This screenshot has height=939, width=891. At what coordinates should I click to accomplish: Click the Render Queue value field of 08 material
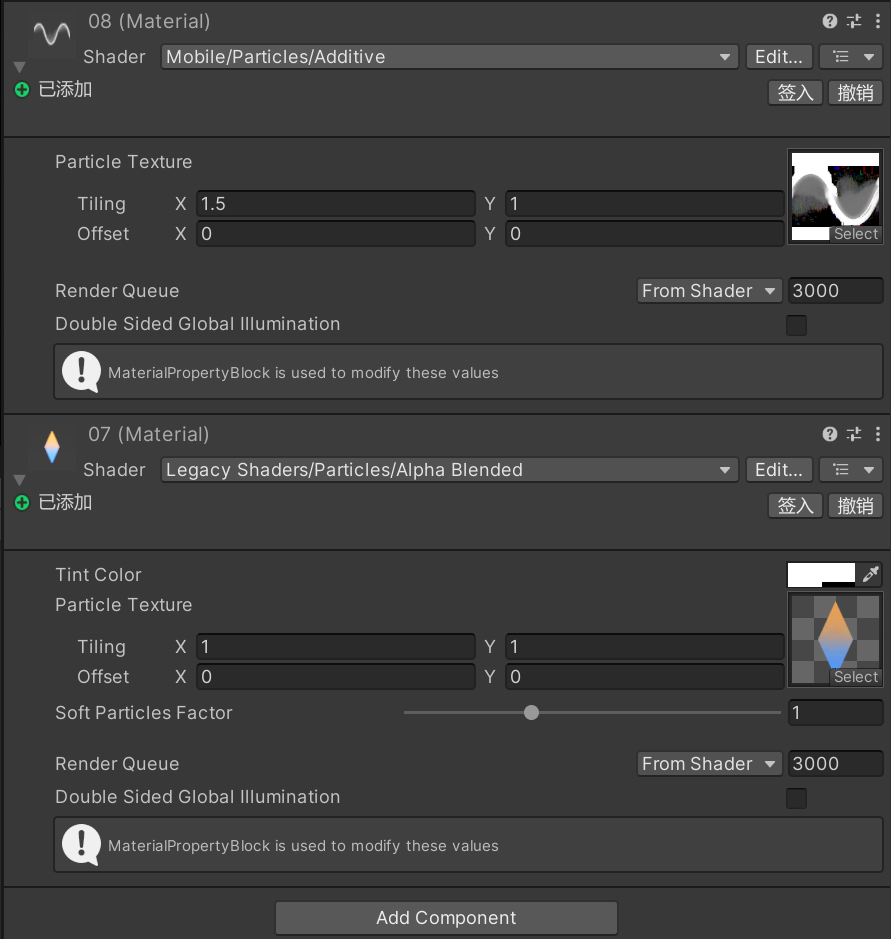click(x=835, y=291)
